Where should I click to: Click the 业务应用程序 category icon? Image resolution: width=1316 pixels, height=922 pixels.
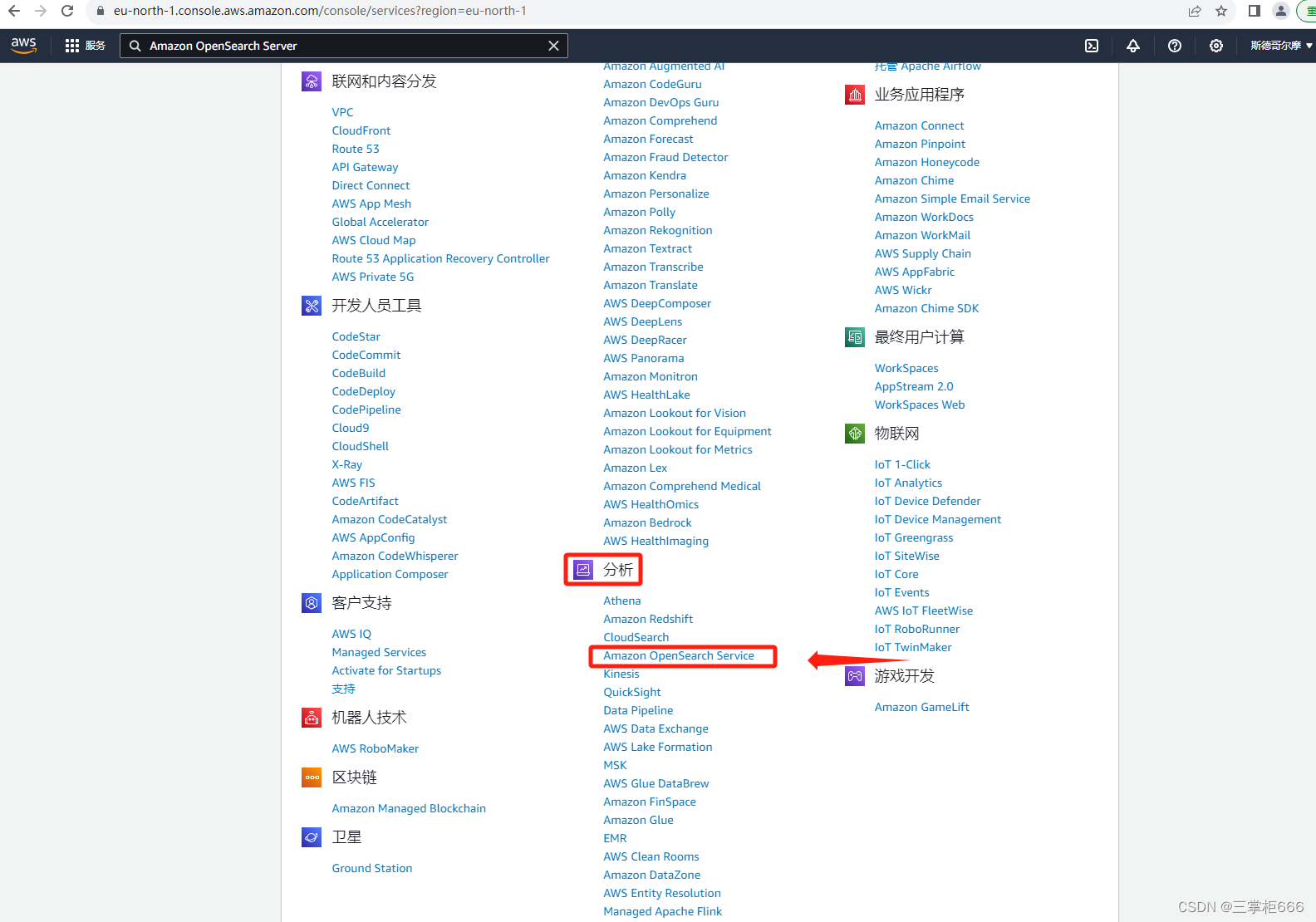point(855,95)
